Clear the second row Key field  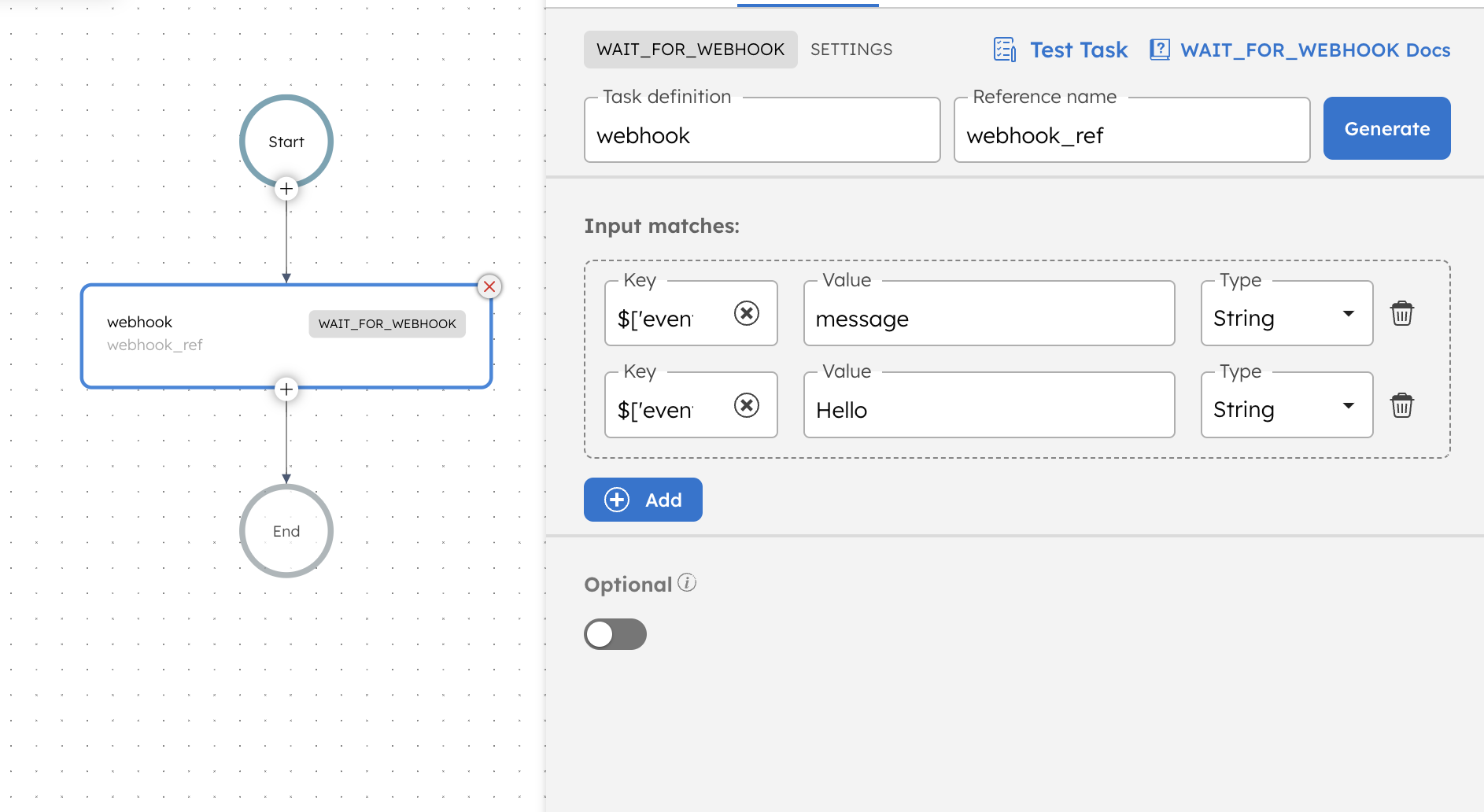pos(747,405)
